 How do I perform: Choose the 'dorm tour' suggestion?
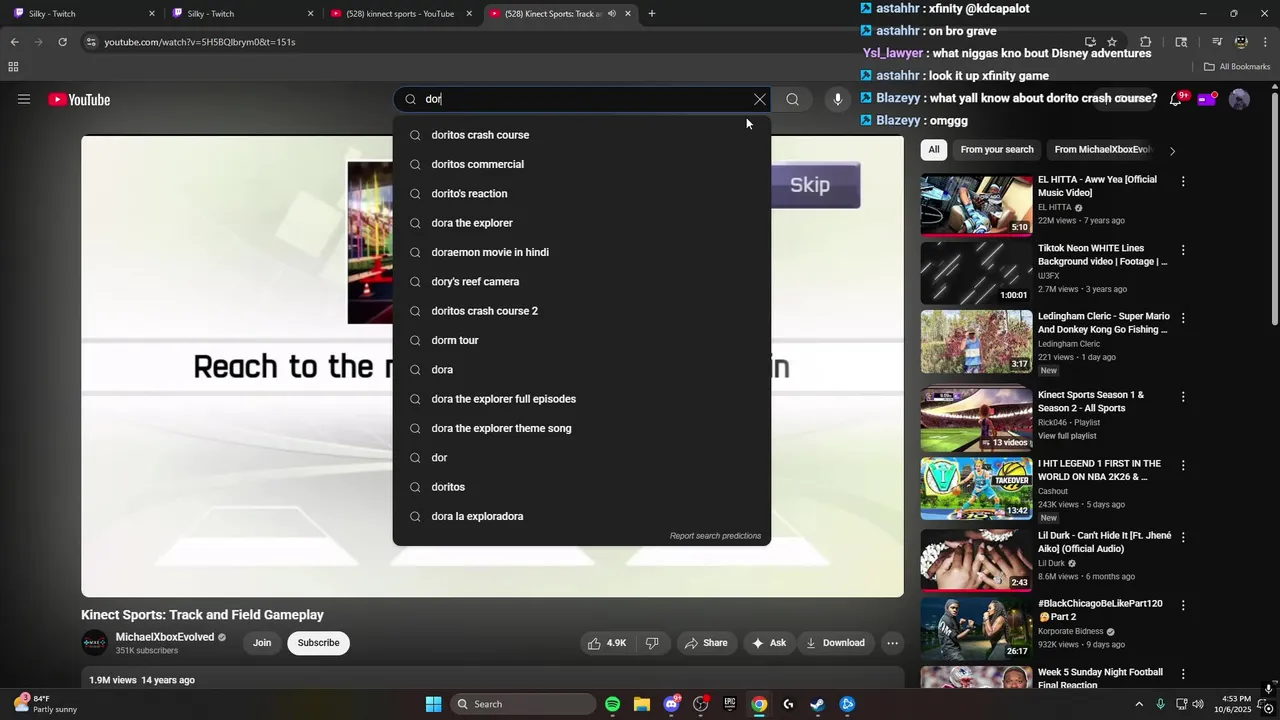tap(582, 340)
